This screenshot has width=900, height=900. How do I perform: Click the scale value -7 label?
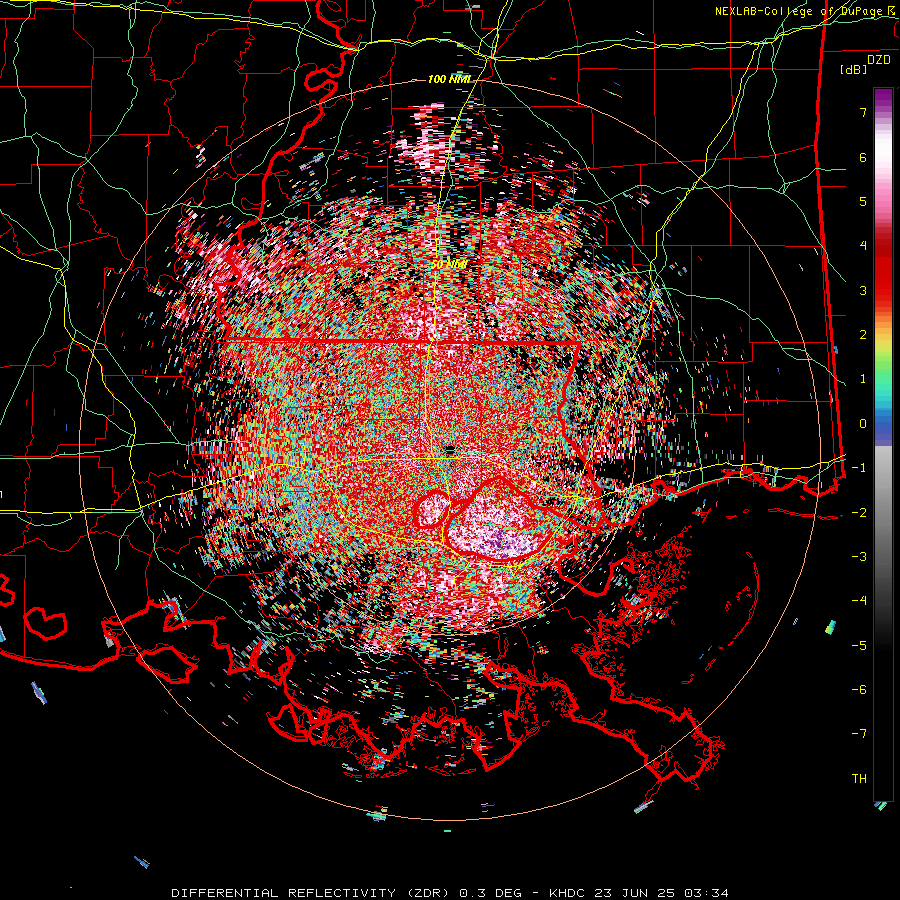click(859, 734)
